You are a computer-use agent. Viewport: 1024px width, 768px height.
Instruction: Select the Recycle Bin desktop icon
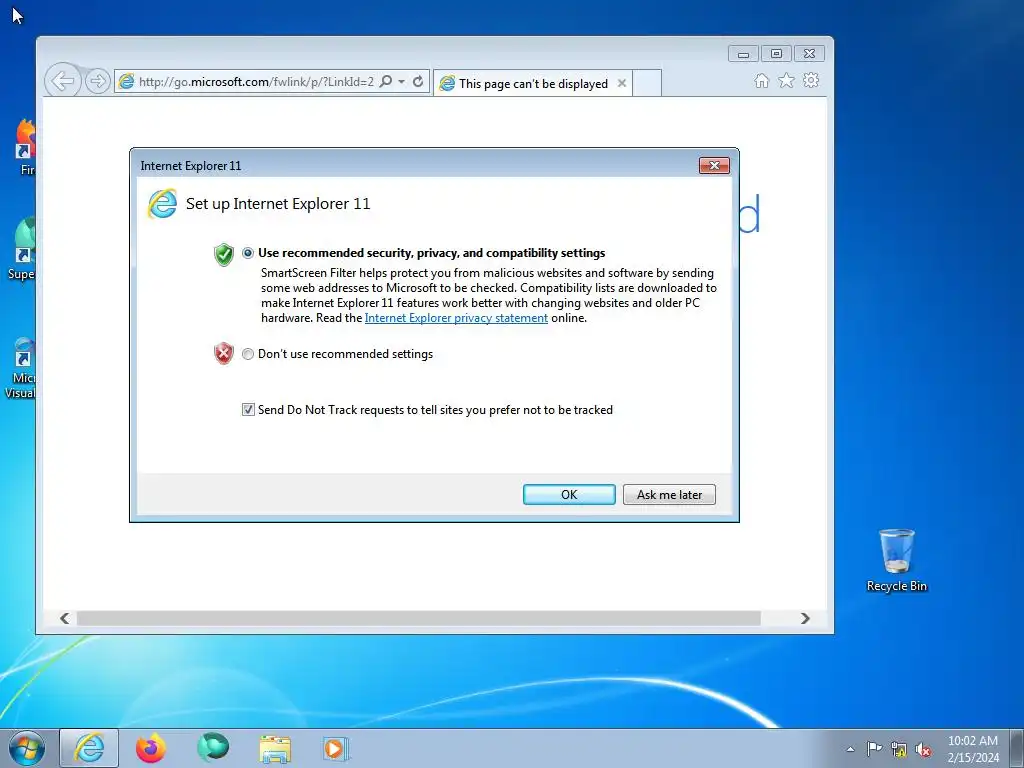[x=897, y=560]
